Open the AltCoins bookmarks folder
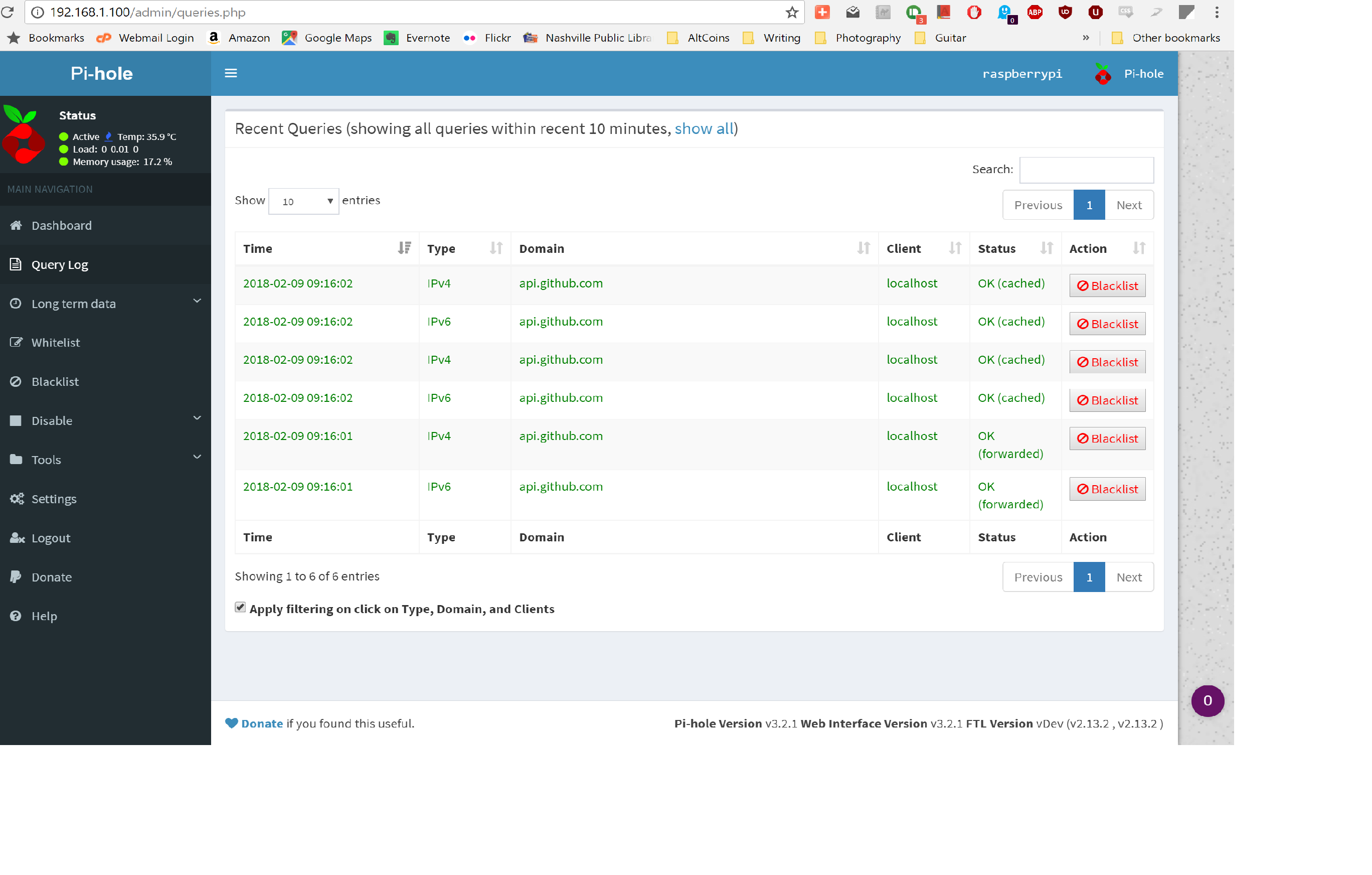Screen dimensions: 1372x875 pos(698,38)
